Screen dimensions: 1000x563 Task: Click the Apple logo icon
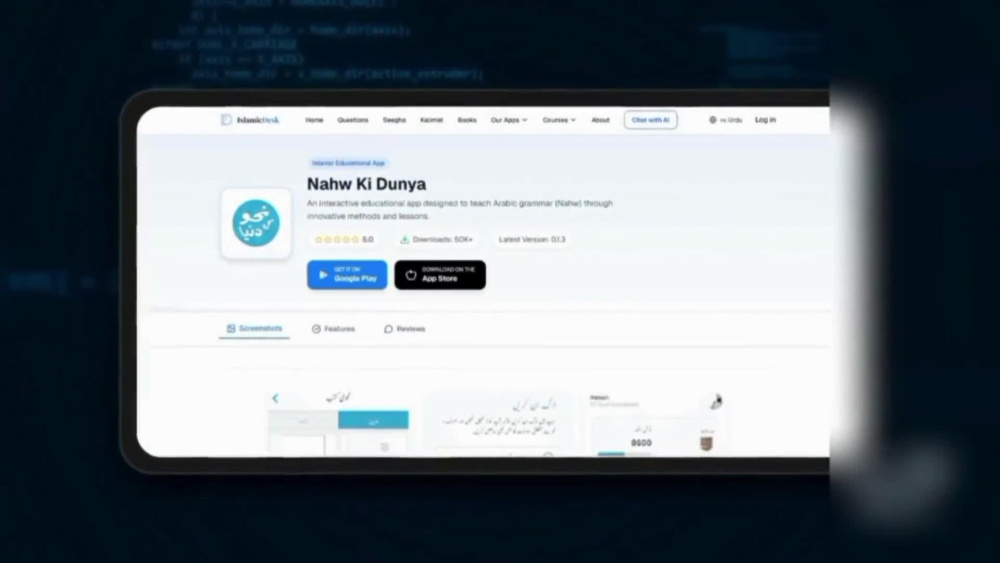(411, 275)
